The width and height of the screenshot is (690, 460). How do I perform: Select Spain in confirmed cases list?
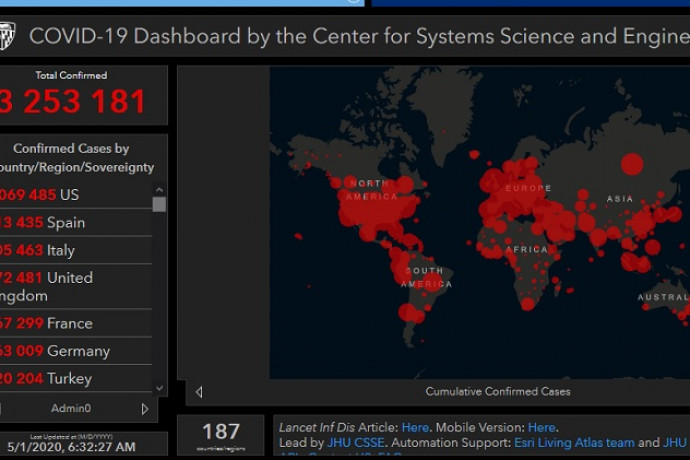(x=75, y=222)
